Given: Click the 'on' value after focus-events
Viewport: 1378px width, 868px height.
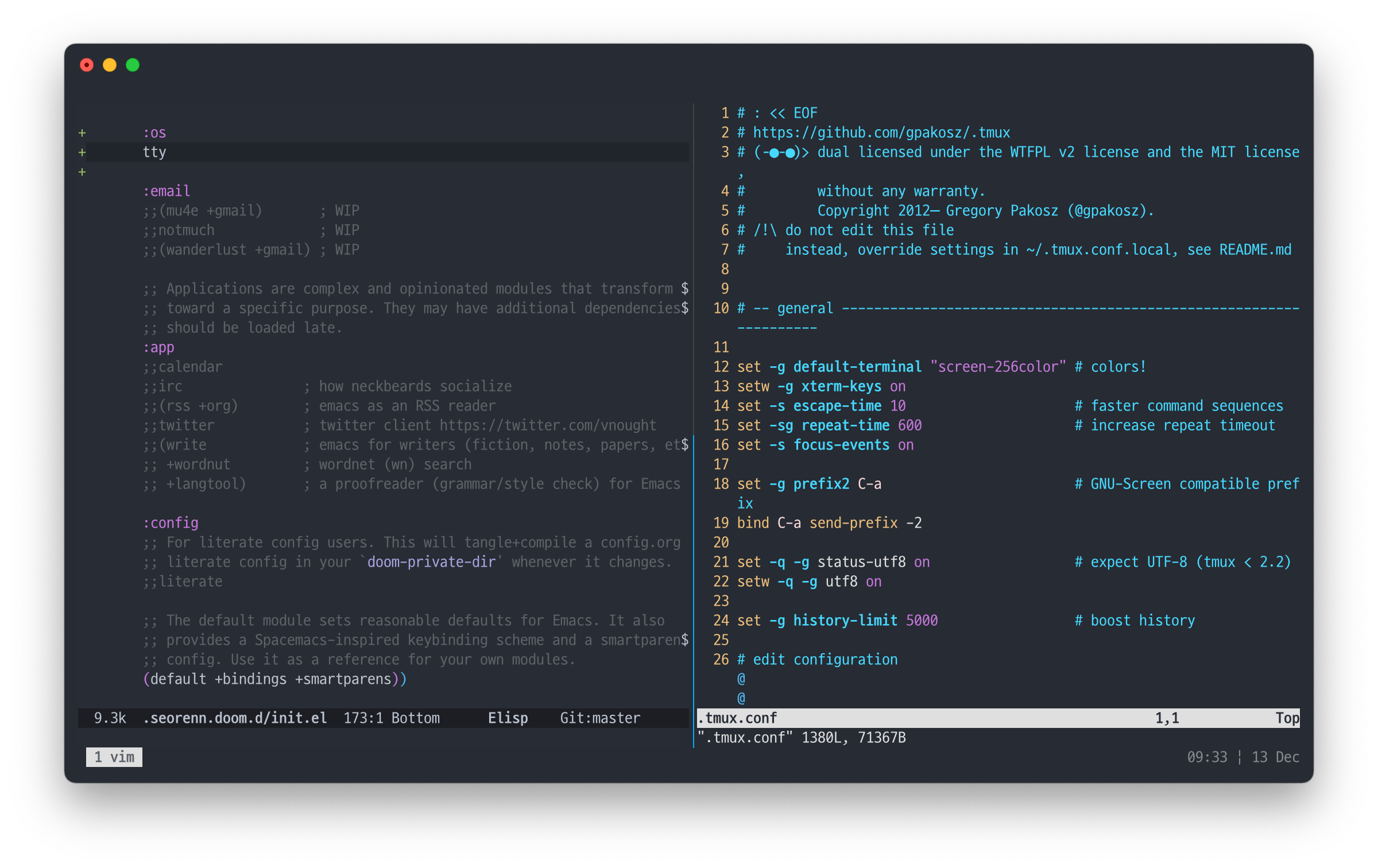Looking at the screenshot, I should [905, 445].
